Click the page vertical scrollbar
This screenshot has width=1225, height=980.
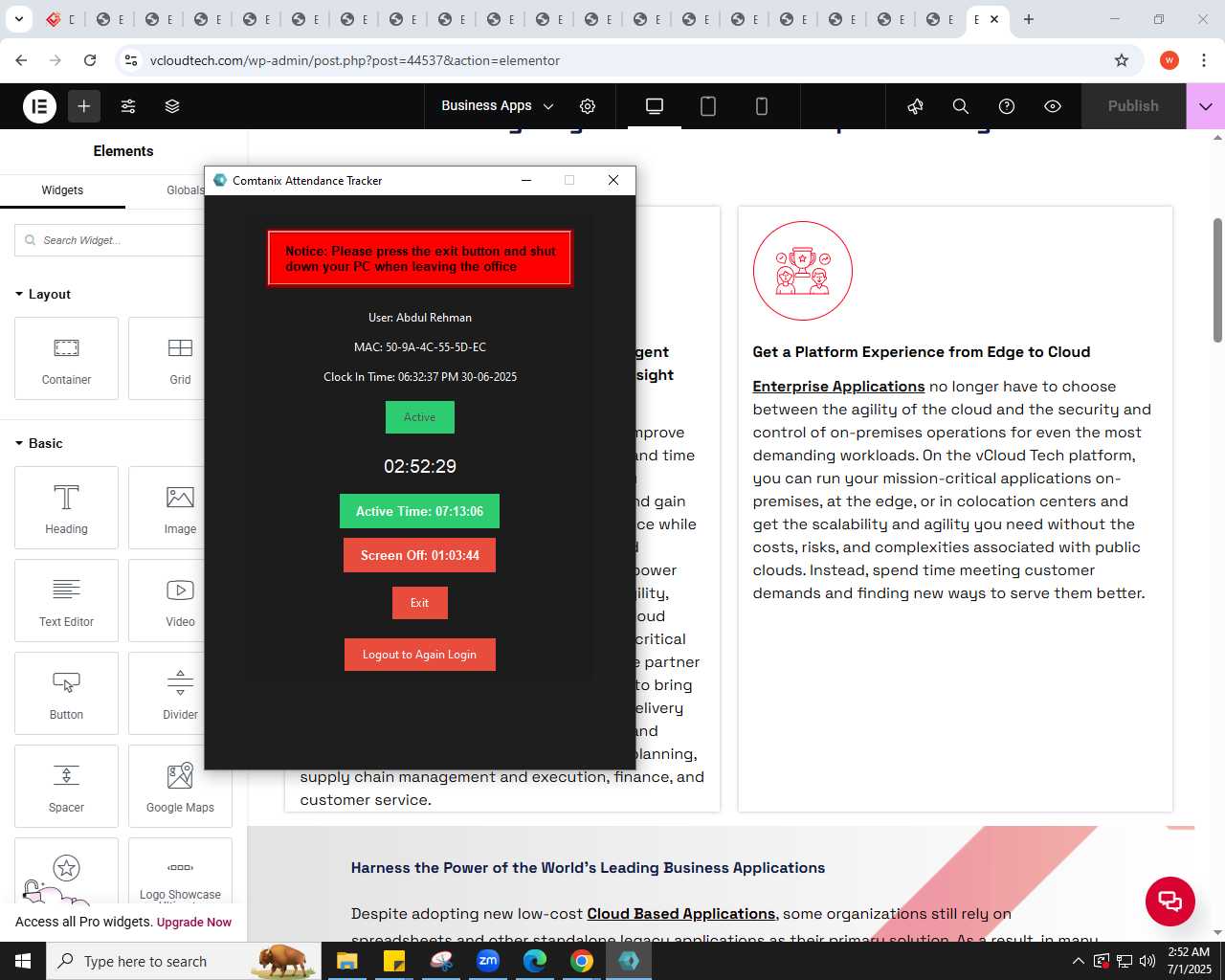tap(1217, 280)
